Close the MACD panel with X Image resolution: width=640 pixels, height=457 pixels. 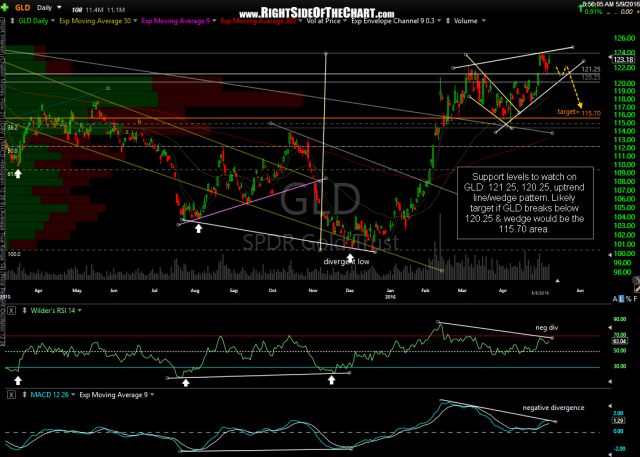point(11,395)
